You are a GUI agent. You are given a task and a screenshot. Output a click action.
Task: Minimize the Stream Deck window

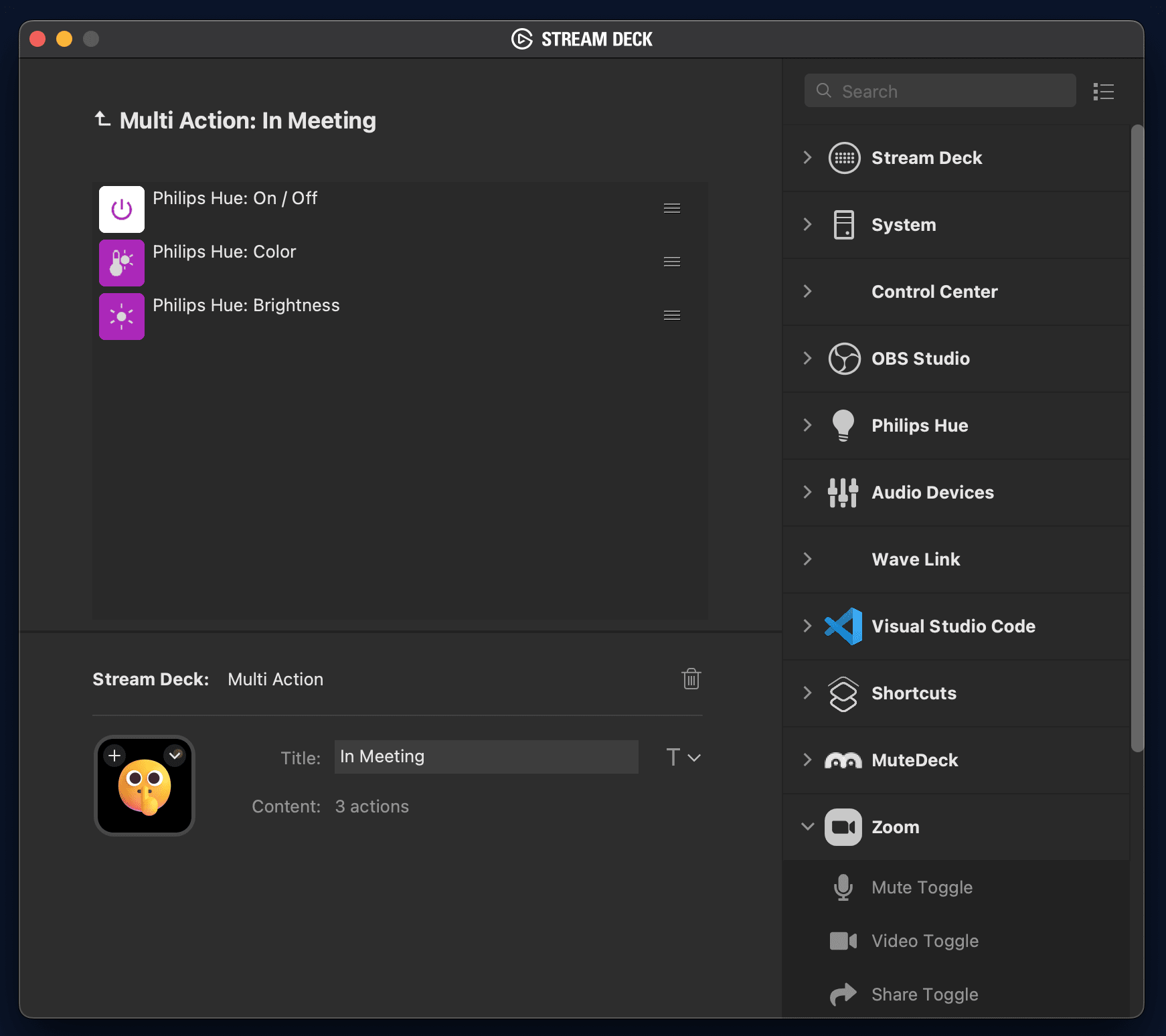[64, 39]
